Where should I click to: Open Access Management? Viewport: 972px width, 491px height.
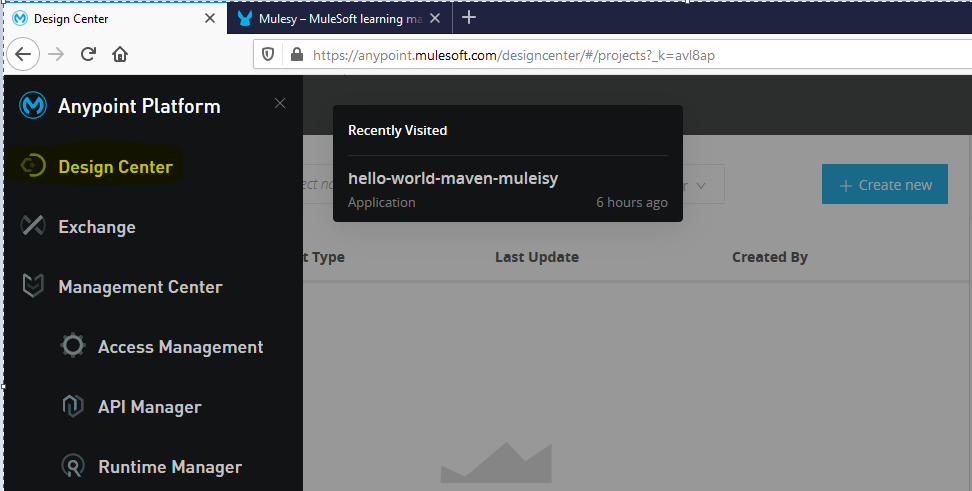(180, 347)
